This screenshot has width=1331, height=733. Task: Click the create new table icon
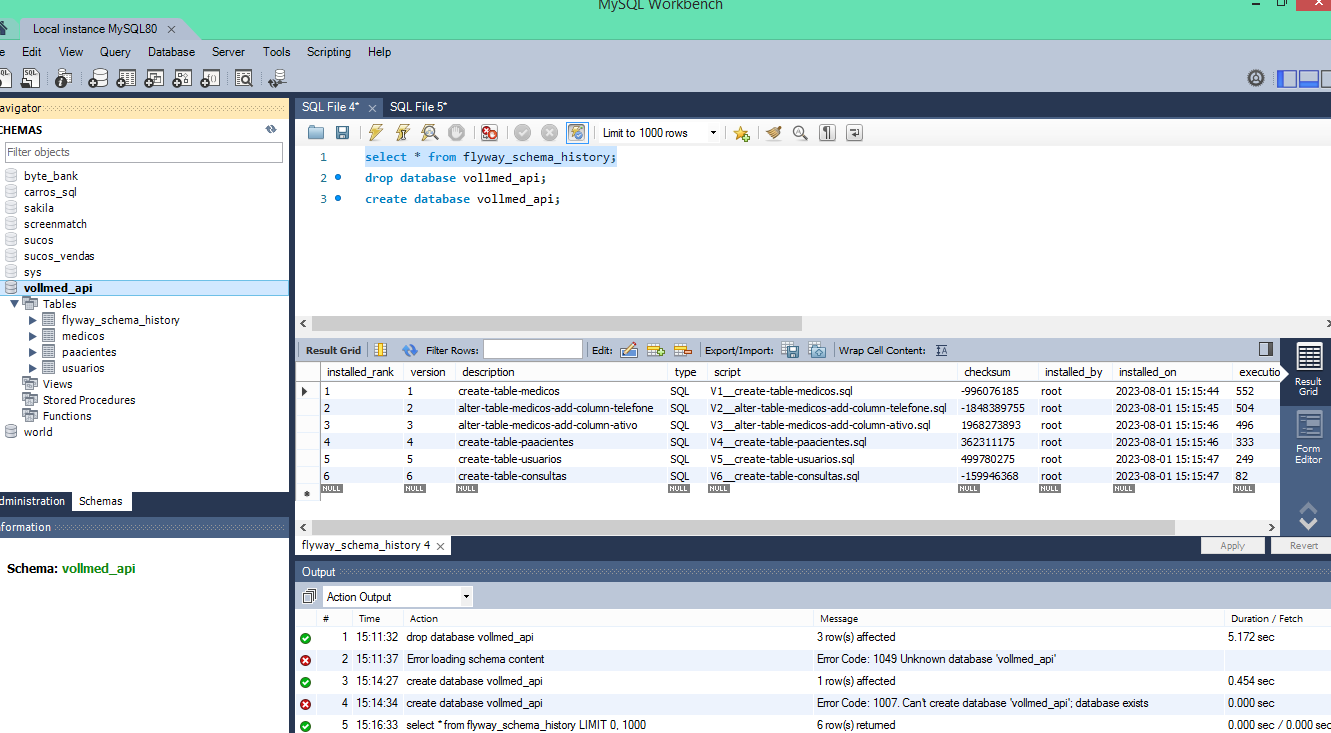pos(126,78)
